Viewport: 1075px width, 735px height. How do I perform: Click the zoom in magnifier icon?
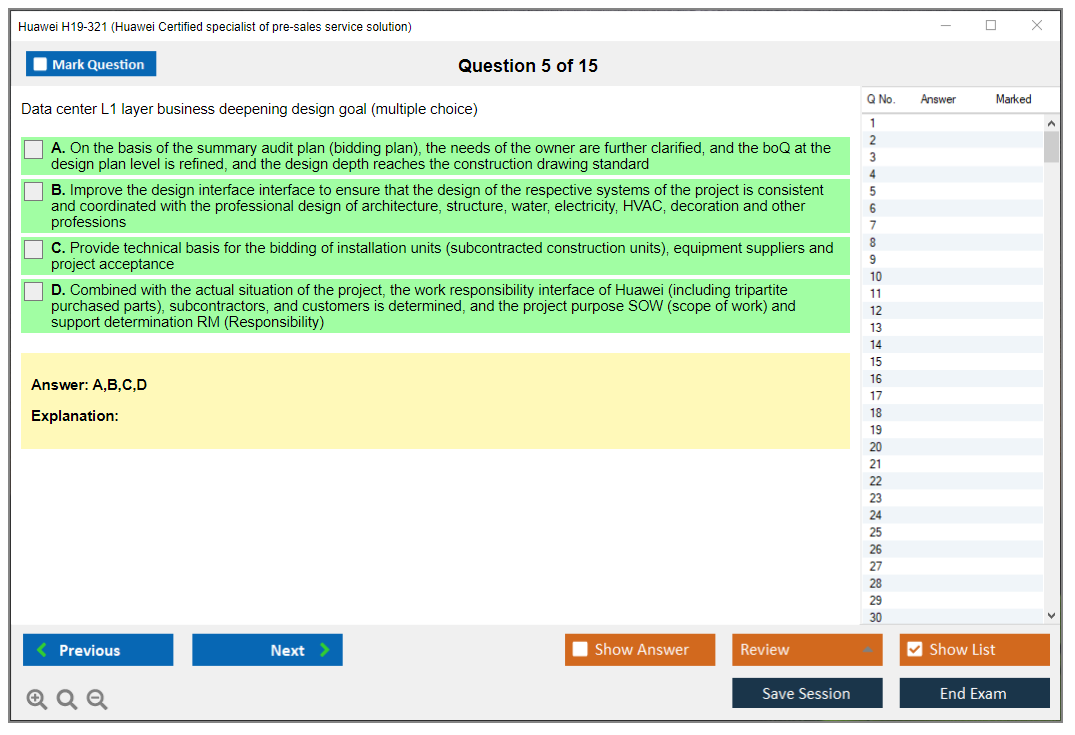37,700
